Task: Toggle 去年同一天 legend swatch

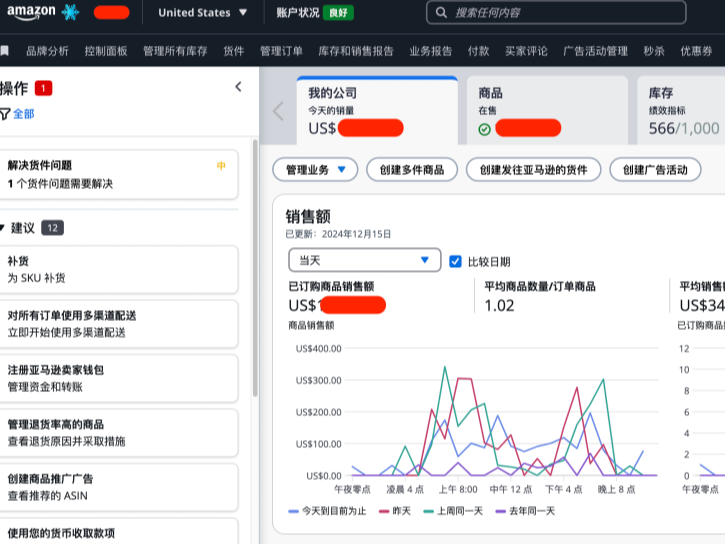Action: 500,511
